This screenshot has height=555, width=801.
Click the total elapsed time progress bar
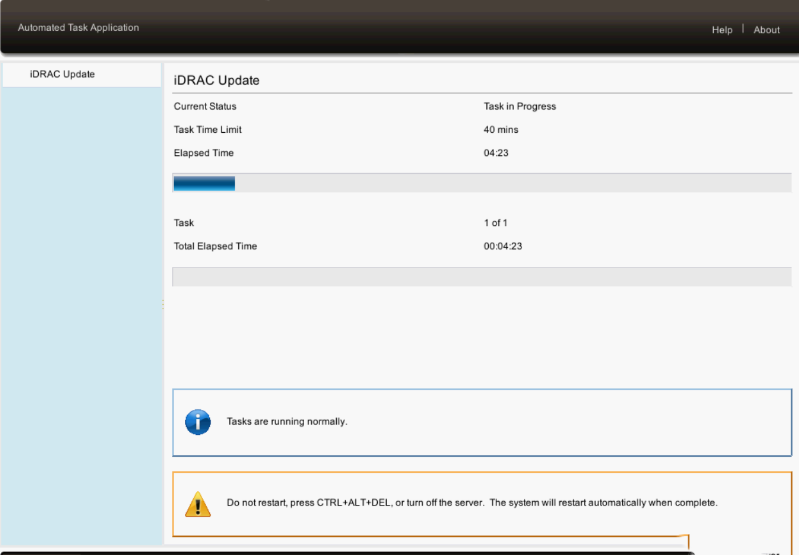(x=482, y=276)
